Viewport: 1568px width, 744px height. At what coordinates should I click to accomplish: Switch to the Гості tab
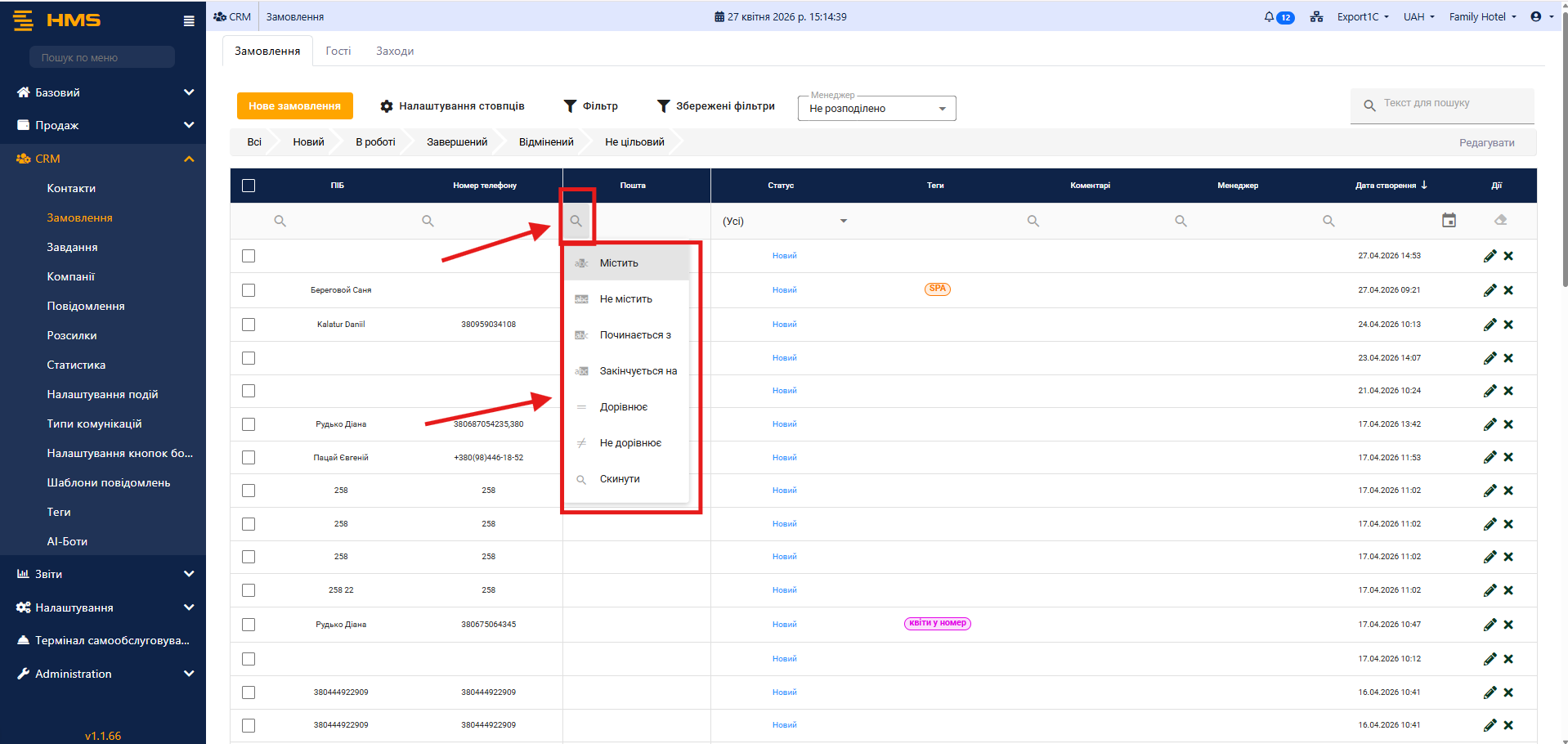click(x=338, y=51)
